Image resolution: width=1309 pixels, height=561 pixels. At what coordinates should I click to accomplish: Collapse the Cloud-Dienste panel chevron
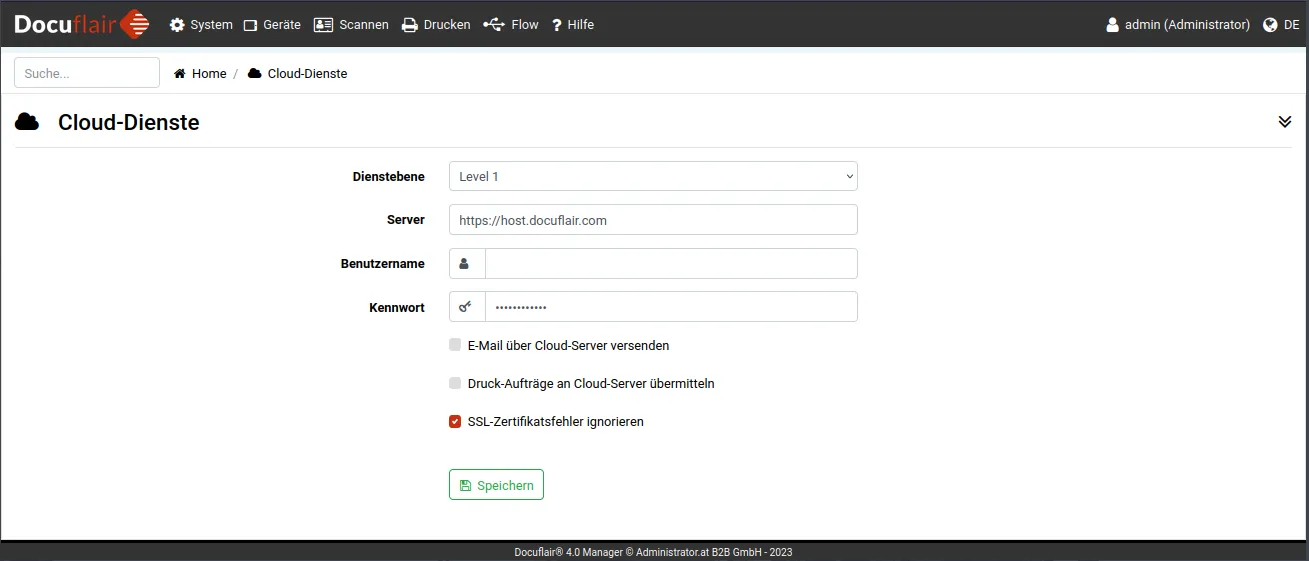click(x=1285, y=122)
